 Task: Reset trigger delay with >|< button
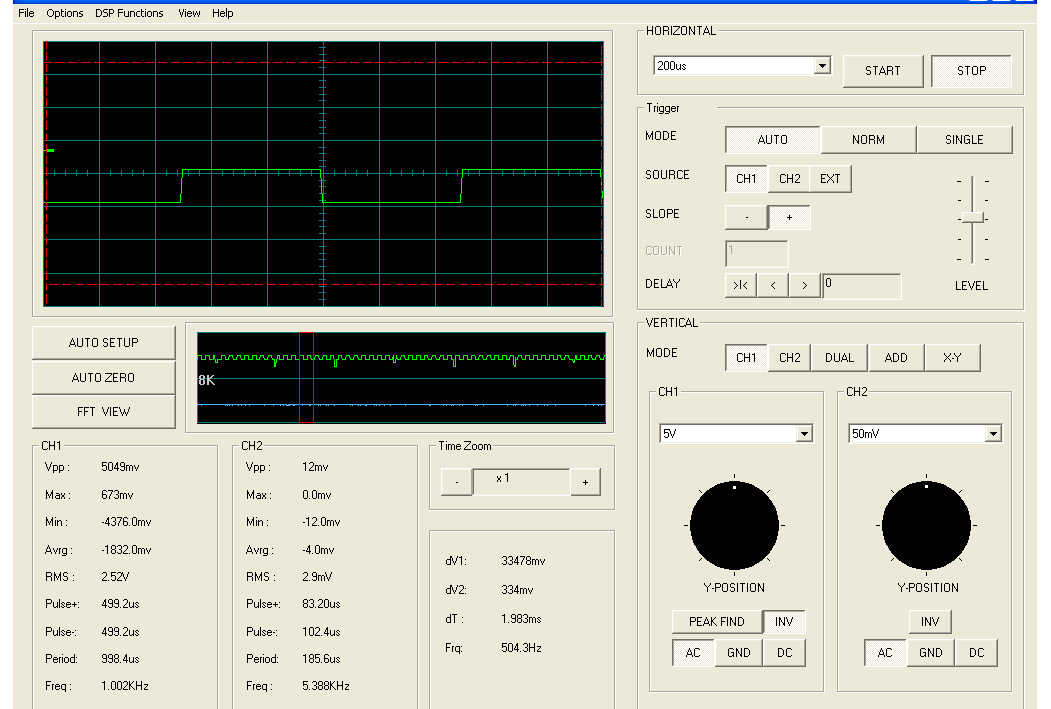pyautogui.click(x=741, y=285)
